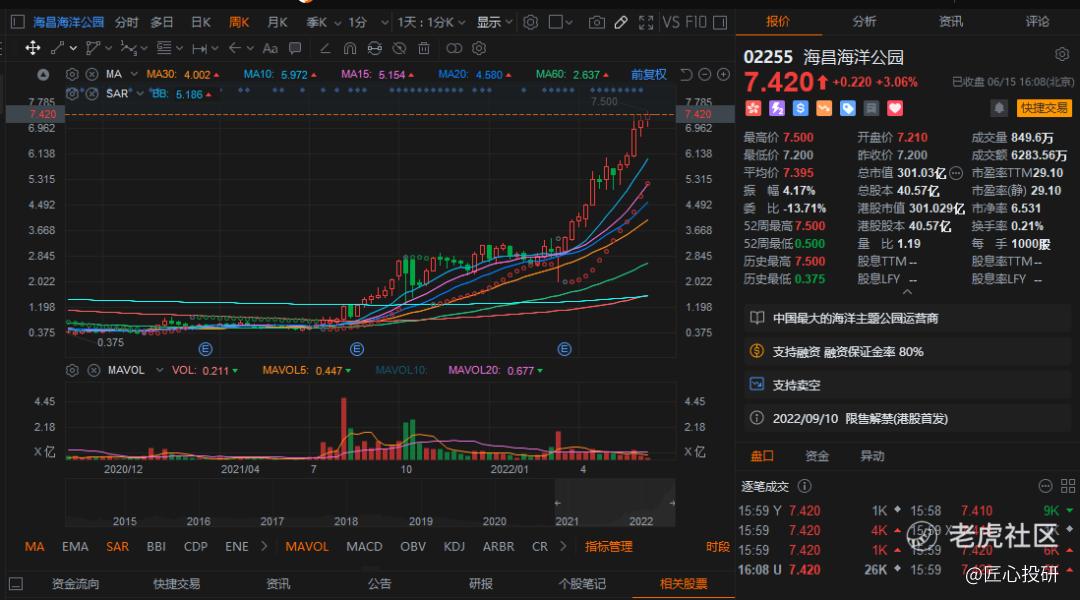Toggle right side panel icon
Image resolution: width=1080 pixels, height=600 pixels.
click(x=720, y=23)
